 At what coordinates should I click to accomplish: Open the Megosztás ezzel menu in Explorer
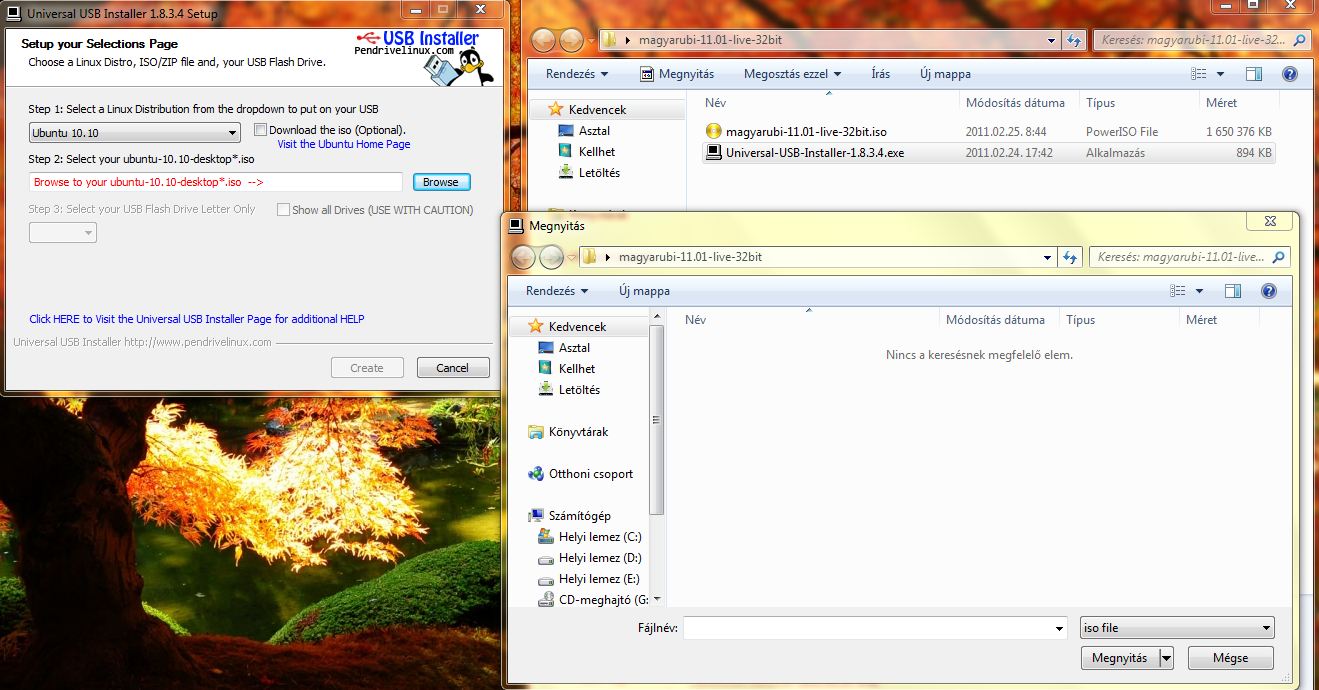tap(792, 74)
